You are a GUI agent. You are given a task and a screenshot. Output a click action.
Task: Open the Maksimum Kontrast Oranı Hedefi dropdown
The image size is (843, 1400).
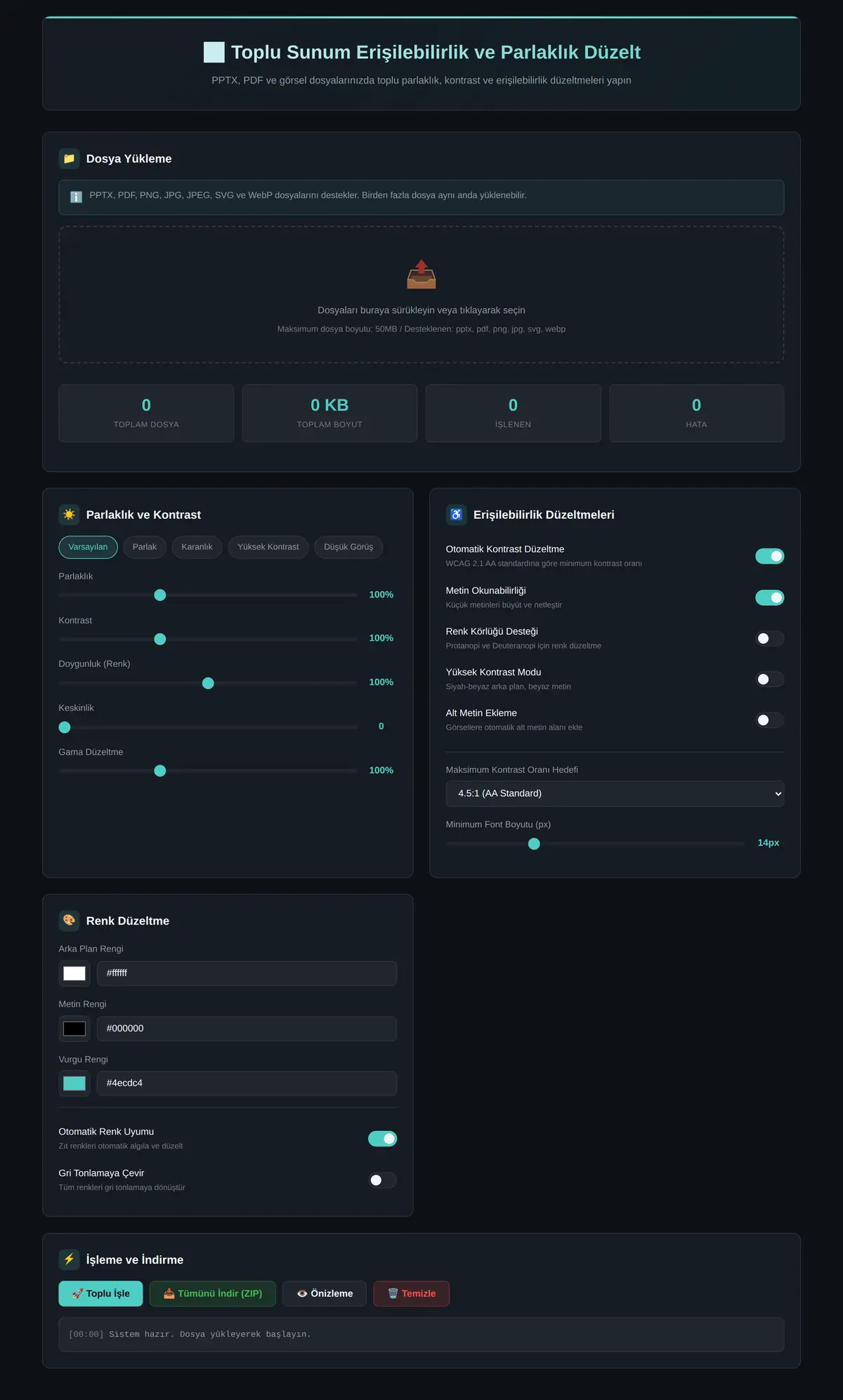tap(615, 793)
